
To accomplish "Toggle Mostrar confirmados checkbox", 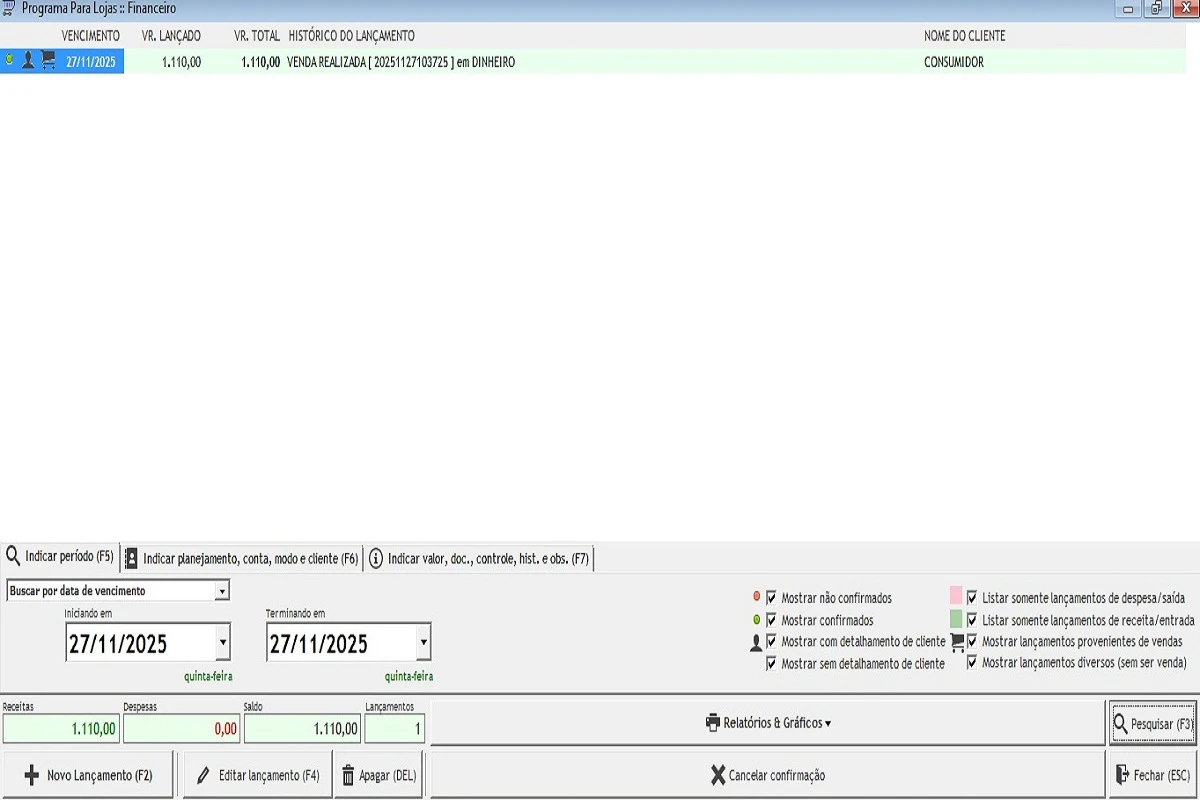I will click(x=771, y=620).
